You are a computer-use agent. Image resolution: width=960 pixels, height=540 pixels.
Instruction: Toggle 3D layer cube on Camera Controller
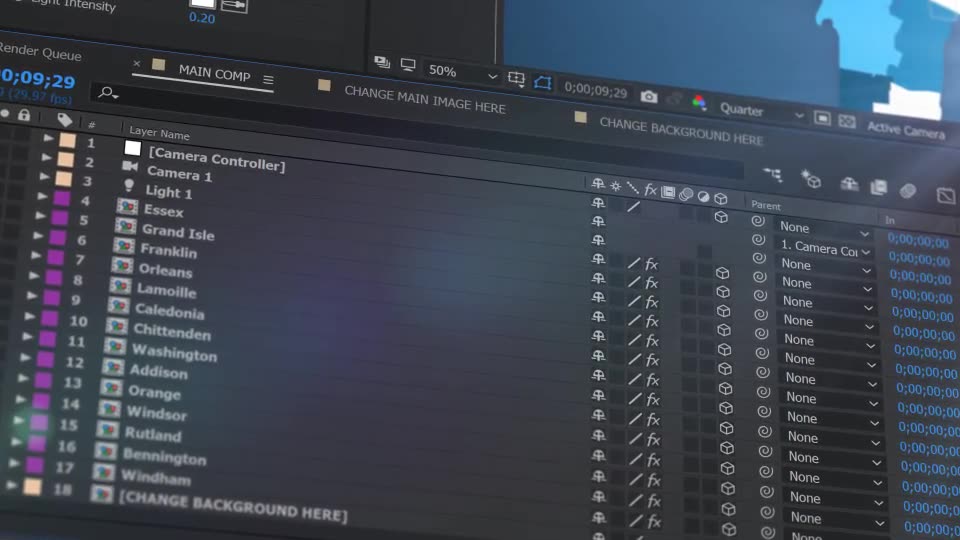coord(721,217)
